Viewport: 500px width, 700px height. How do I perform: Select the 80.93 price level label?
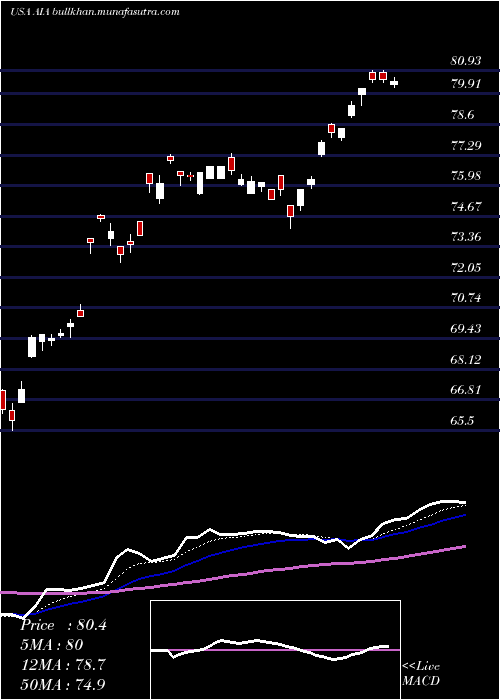coord(466,61)
